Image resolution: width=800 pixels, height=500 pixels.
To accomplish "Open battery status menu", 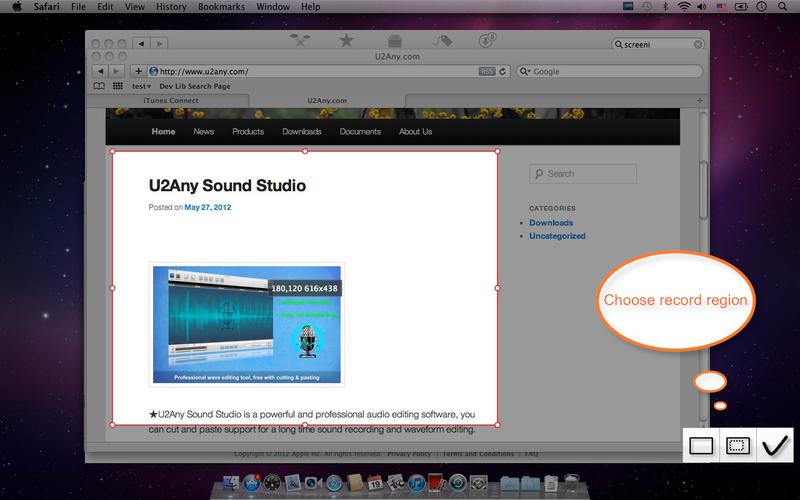I will click(x=741, y=7).
